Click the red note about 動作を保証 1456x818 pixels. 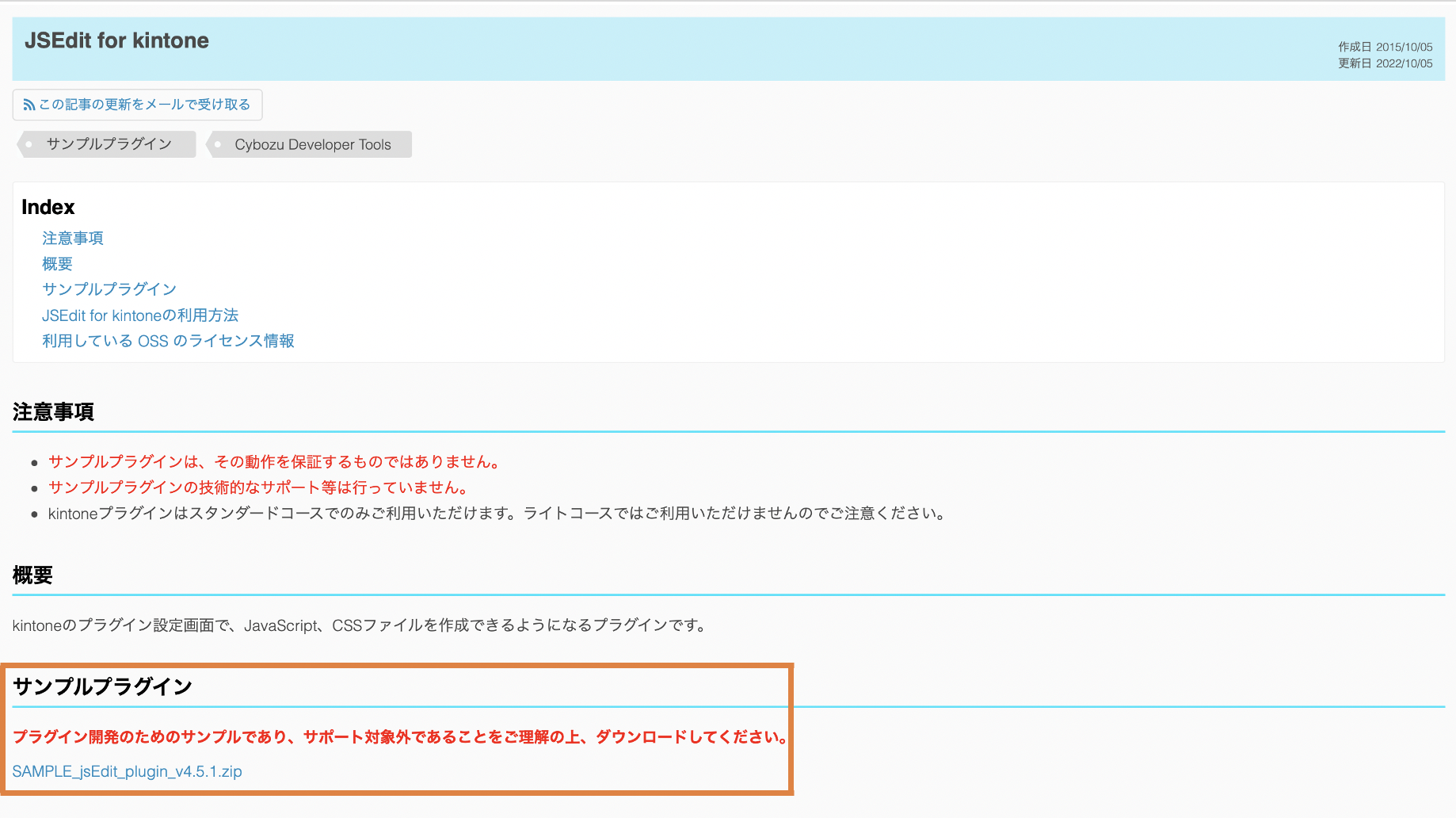pos(274,462)
